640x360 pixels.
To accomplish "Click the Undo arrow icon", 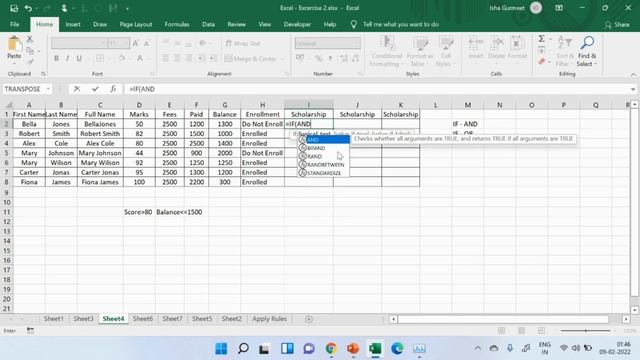I will 28,8.
